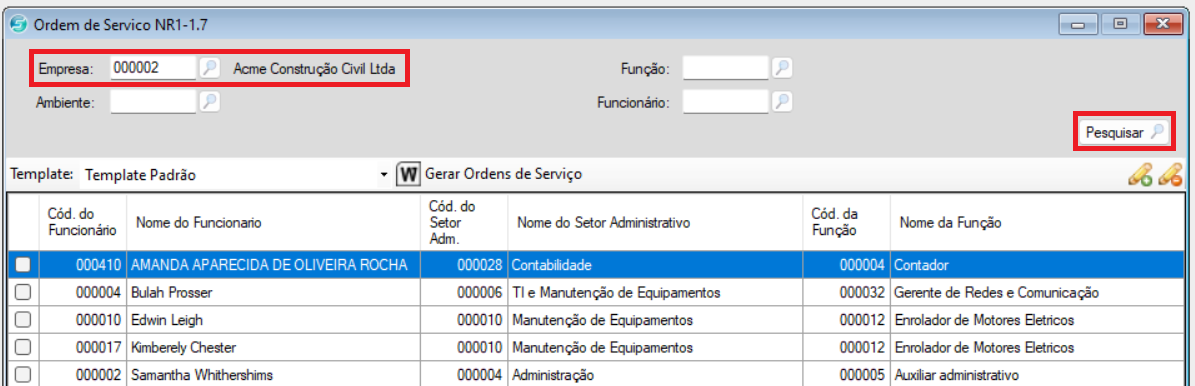Click the pencil icon with green plus
The image size is (1195, 386).
[x=1140, y=175]
